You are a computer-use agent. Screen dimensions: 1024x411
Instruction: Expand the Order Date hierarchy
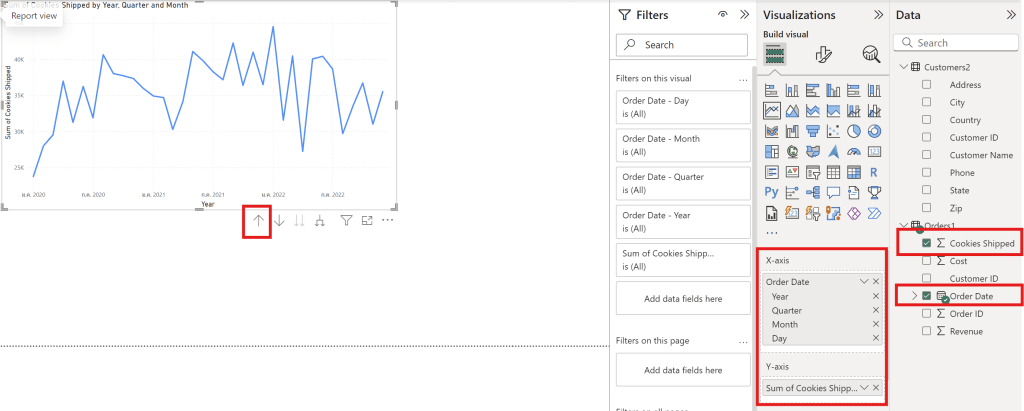pos(914,296)
